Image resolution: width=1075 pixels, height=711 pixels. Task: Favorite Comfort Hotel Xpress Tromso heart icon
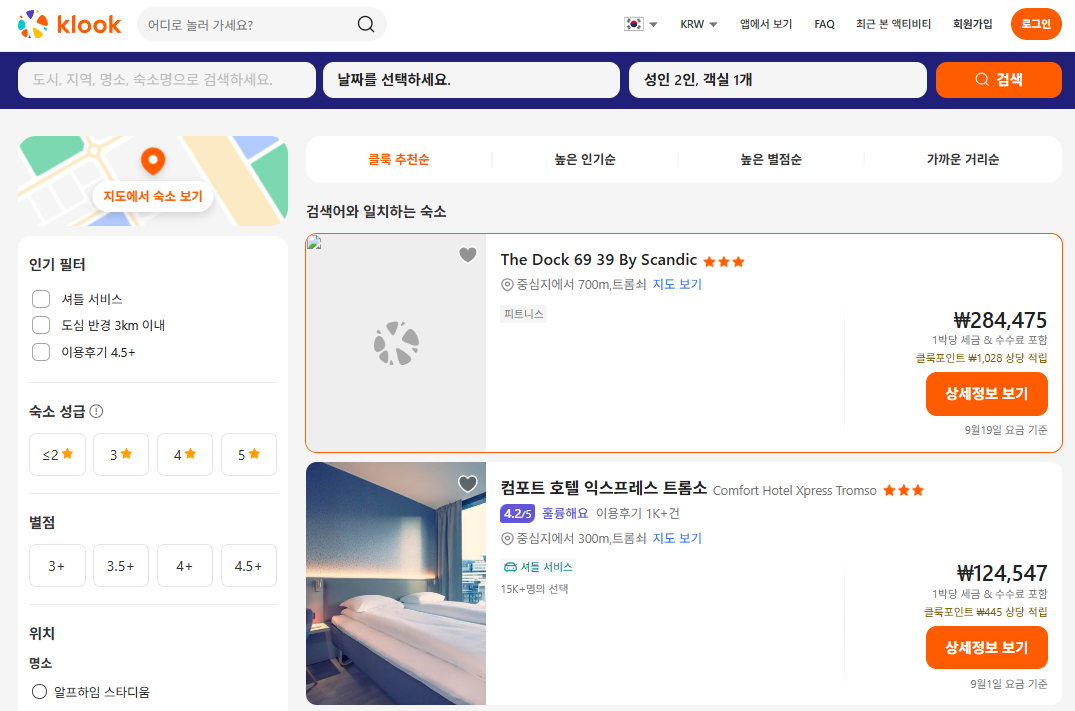click(468, 483)
